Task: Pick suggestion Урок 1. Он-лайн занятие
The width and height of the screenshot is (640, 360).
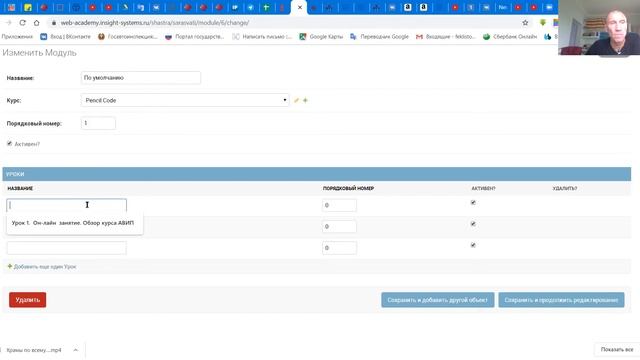Action: [73, 223]
